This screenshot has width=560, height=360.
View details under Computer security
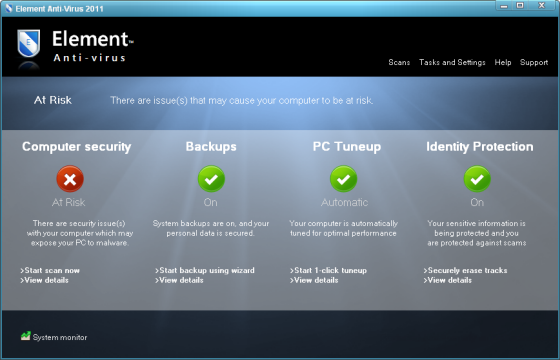coord(44,280)
